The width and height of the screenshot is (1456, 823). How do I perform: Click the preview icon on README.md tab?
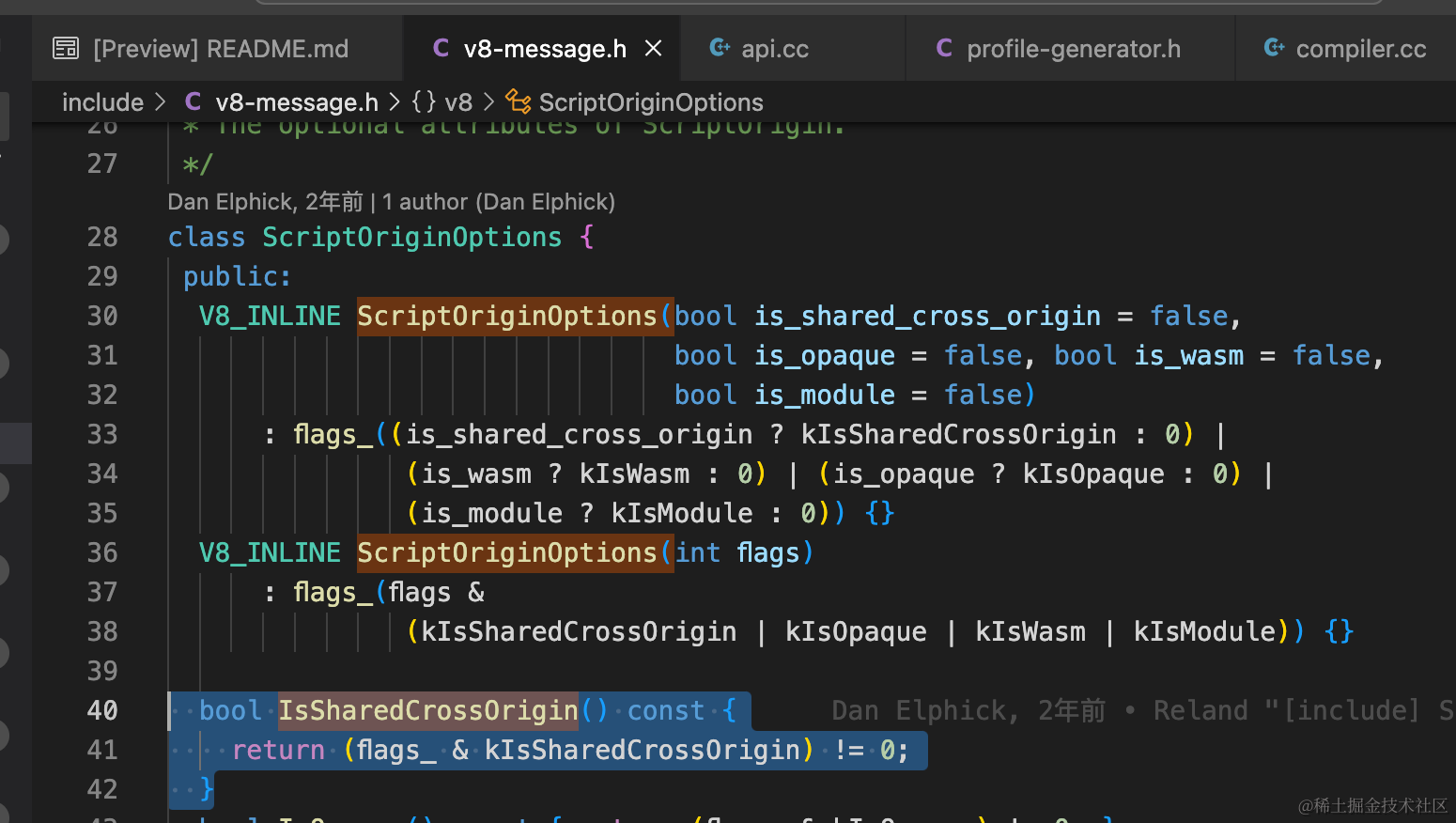pyautogui.click(x=66, y=48)
